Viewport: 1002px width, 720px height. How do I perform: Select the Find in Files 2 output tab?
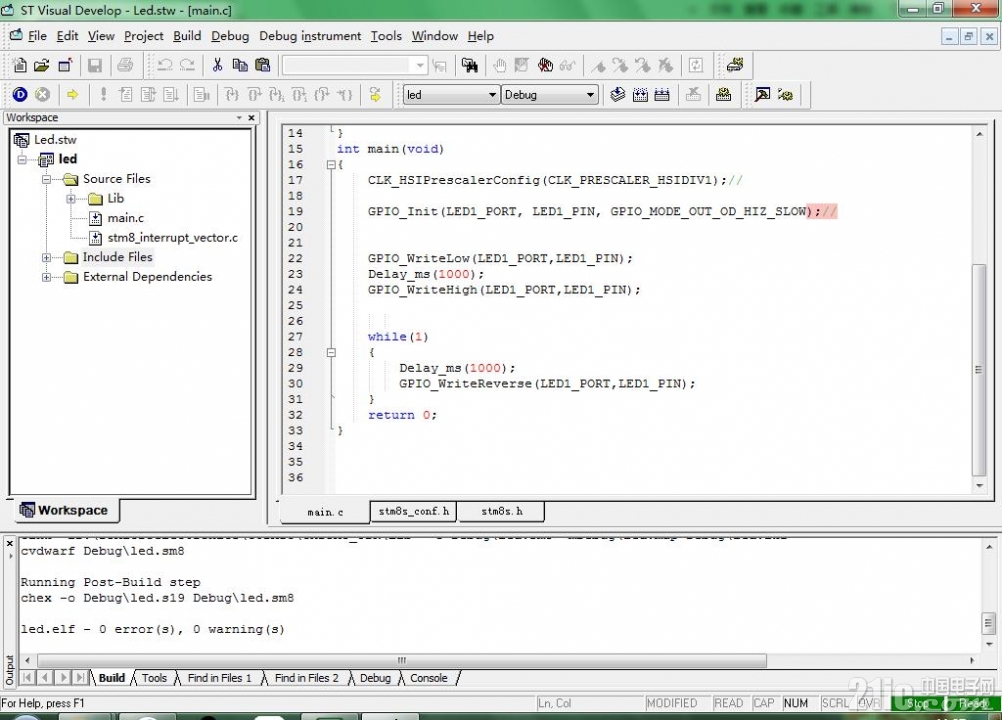(307, 678)
